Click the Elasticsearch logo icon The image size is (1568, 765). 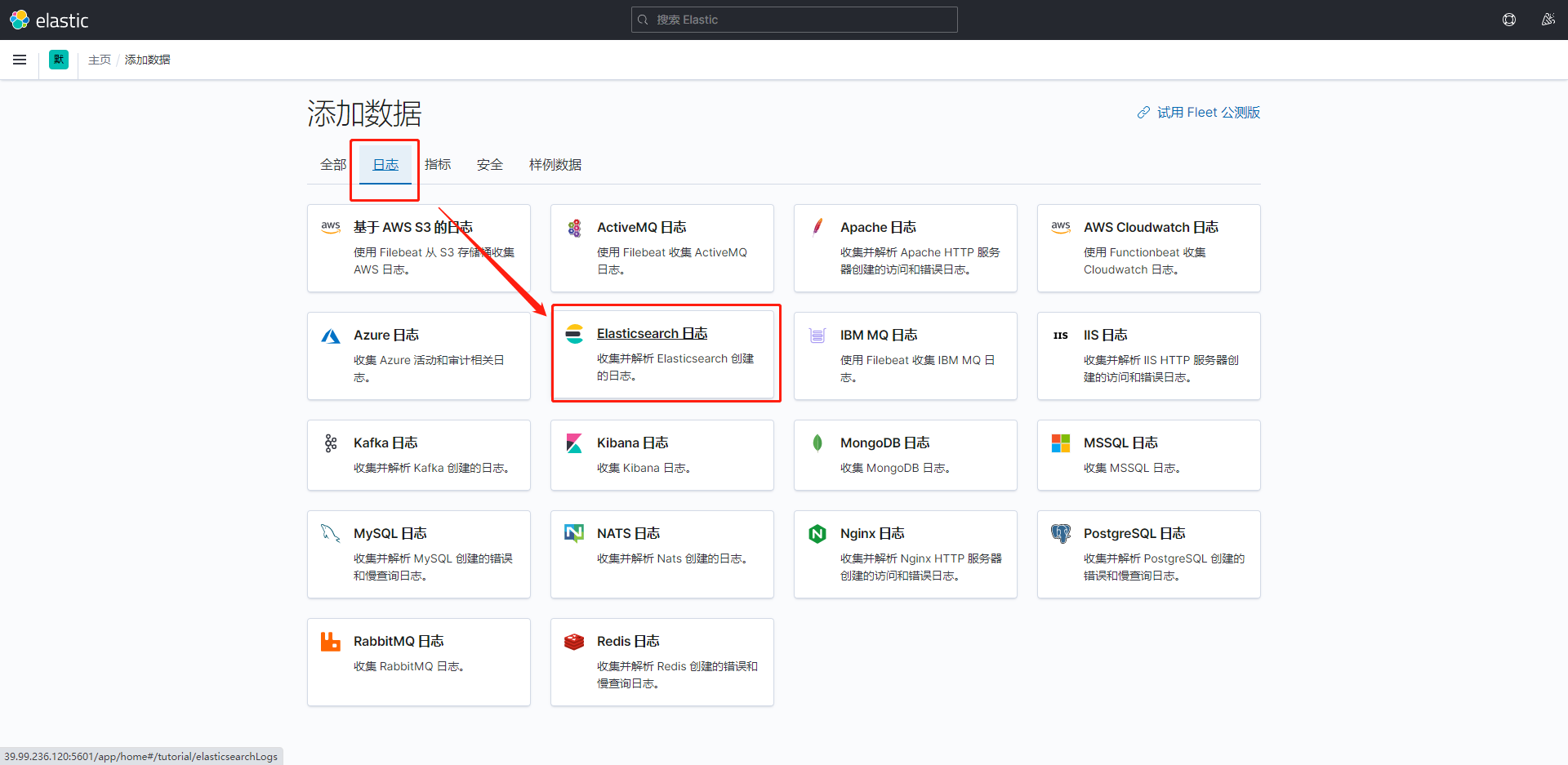pyautogui.click(x=574, y=334)
